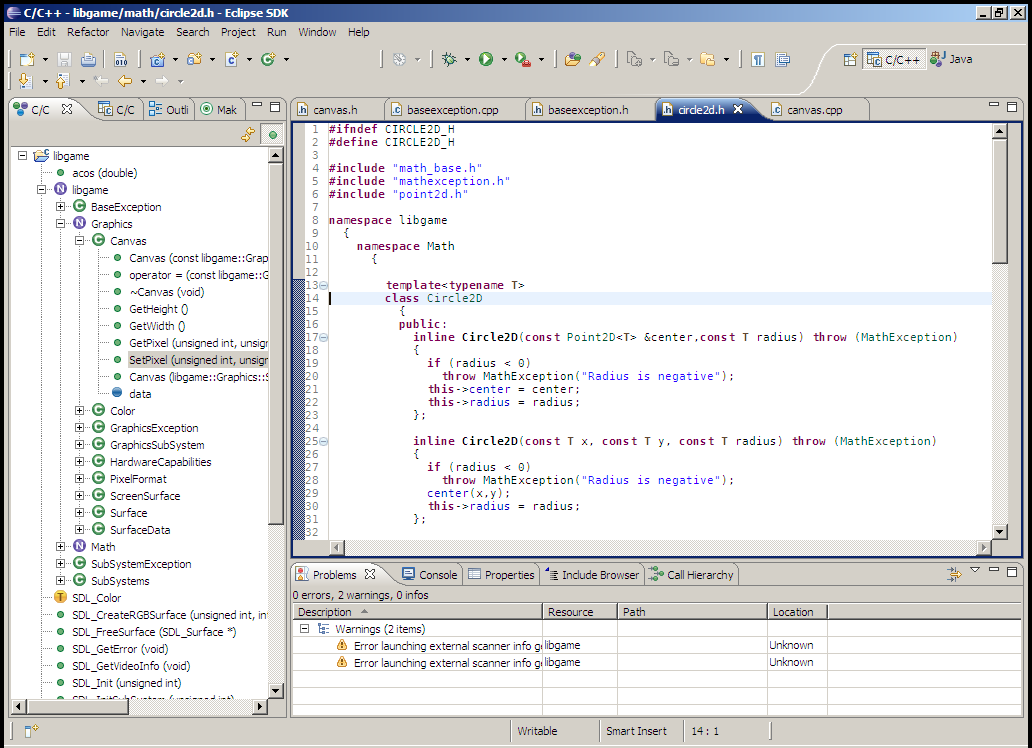1032x748 pixels.
Task: Click the Problems view filter icon
Action: click(954, 574)
